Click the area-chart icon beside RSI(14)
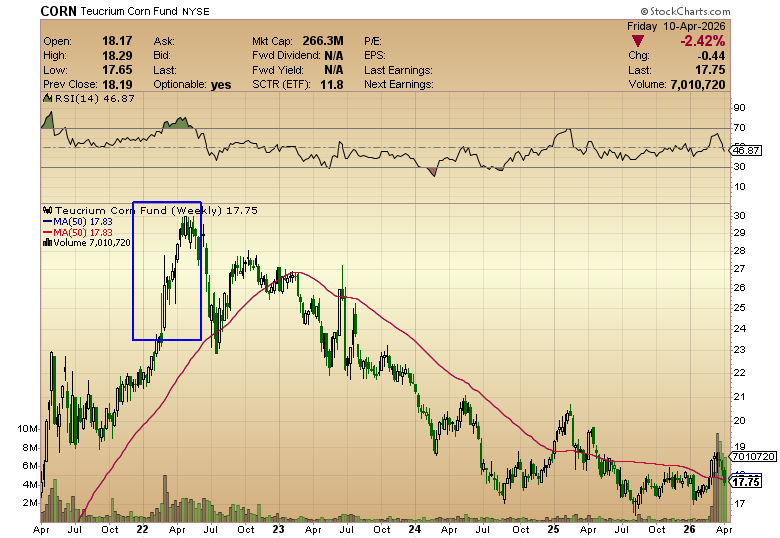780x538 pixels. [x=48, y=98]
